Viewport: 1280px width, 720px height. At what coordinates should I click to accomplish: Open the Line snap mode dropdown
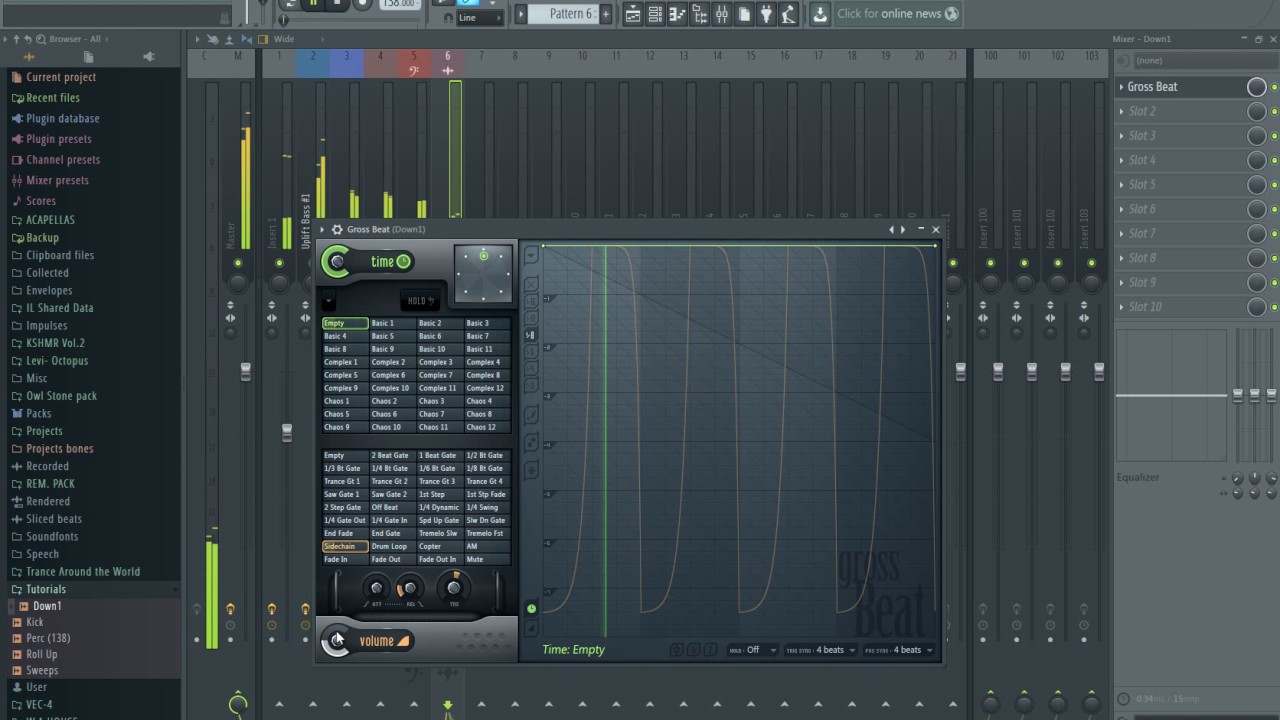pyautogui.click(x=480, y=18)
